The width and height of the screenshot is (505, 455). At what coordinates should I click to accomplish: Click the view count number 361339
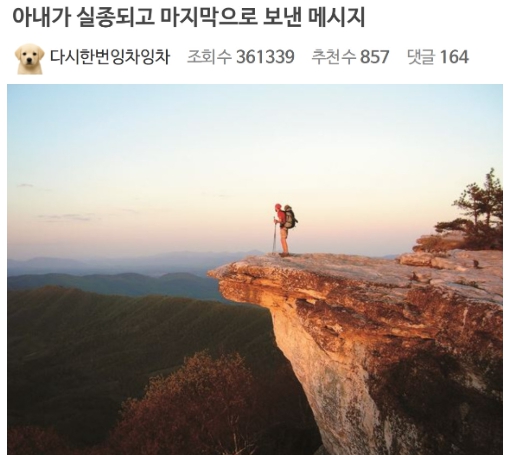(265, 57)
